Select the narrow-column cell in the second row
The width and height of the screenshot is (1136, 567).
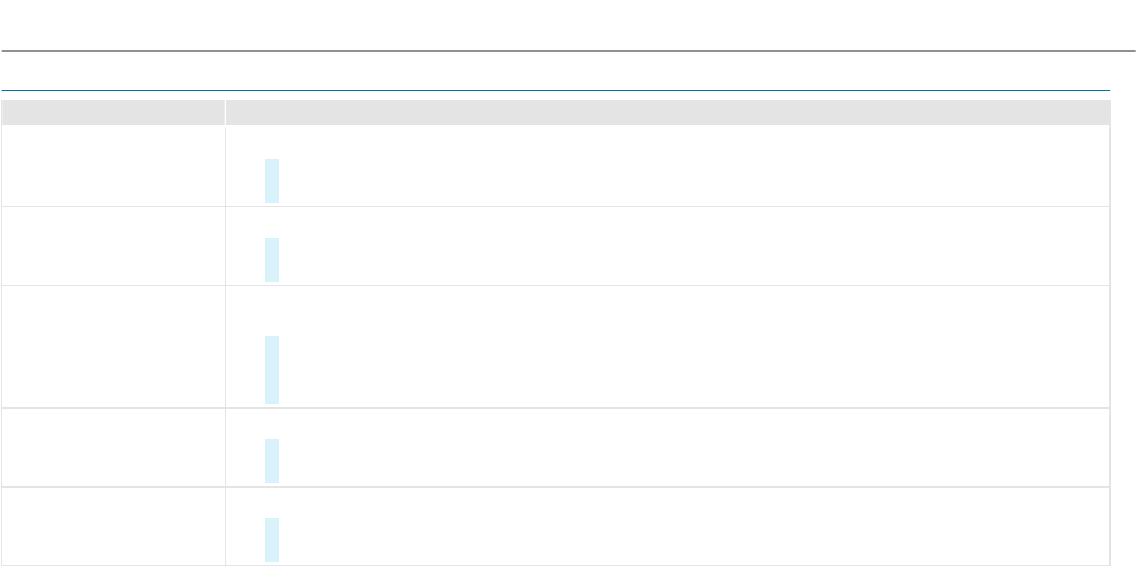click(113, 246)
